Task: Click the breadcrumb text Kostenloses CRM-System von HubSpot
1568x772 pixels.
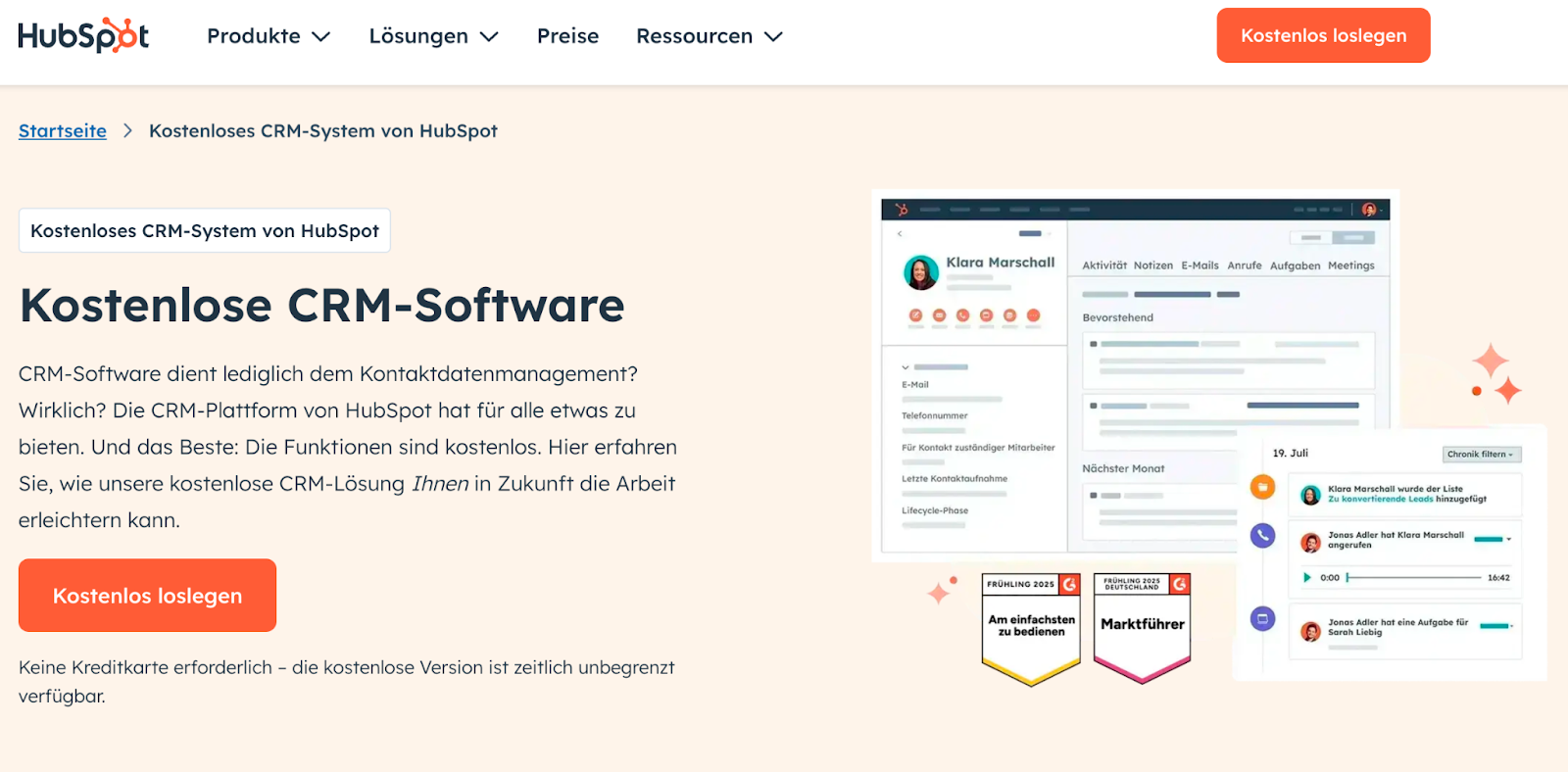Action: (323, 131)
